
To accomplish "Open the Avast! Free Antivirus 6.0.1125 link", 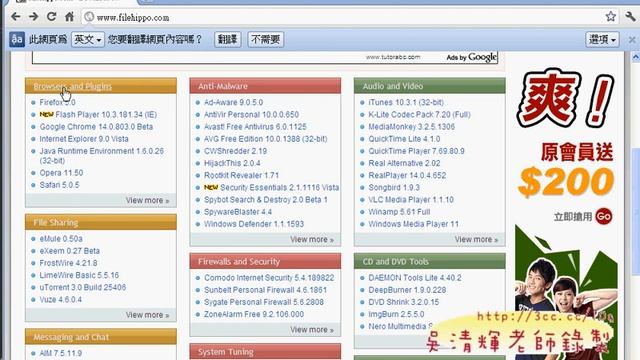I will pyautogui.click(x=255, y=127).
